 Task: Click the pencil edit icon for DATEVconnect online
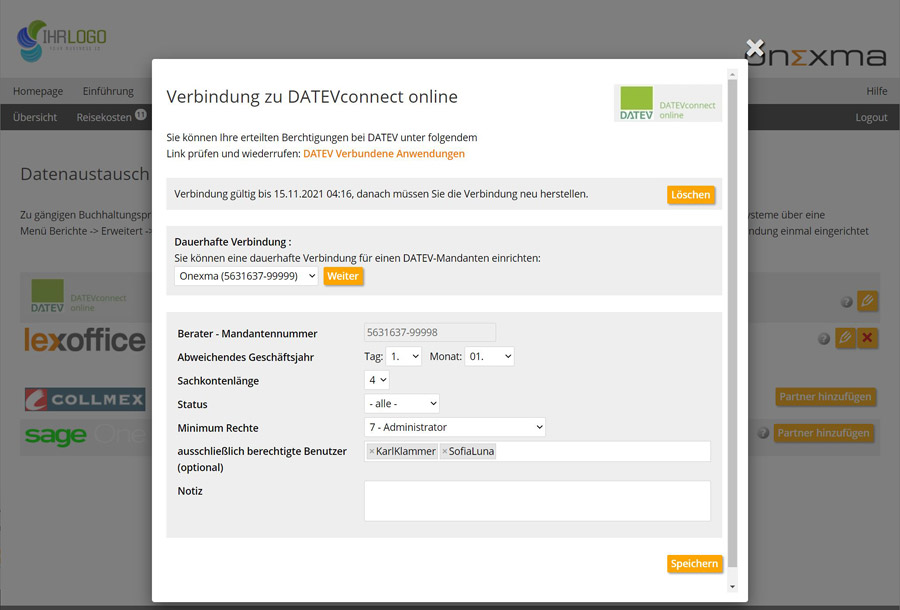click(x=867, y=301)
